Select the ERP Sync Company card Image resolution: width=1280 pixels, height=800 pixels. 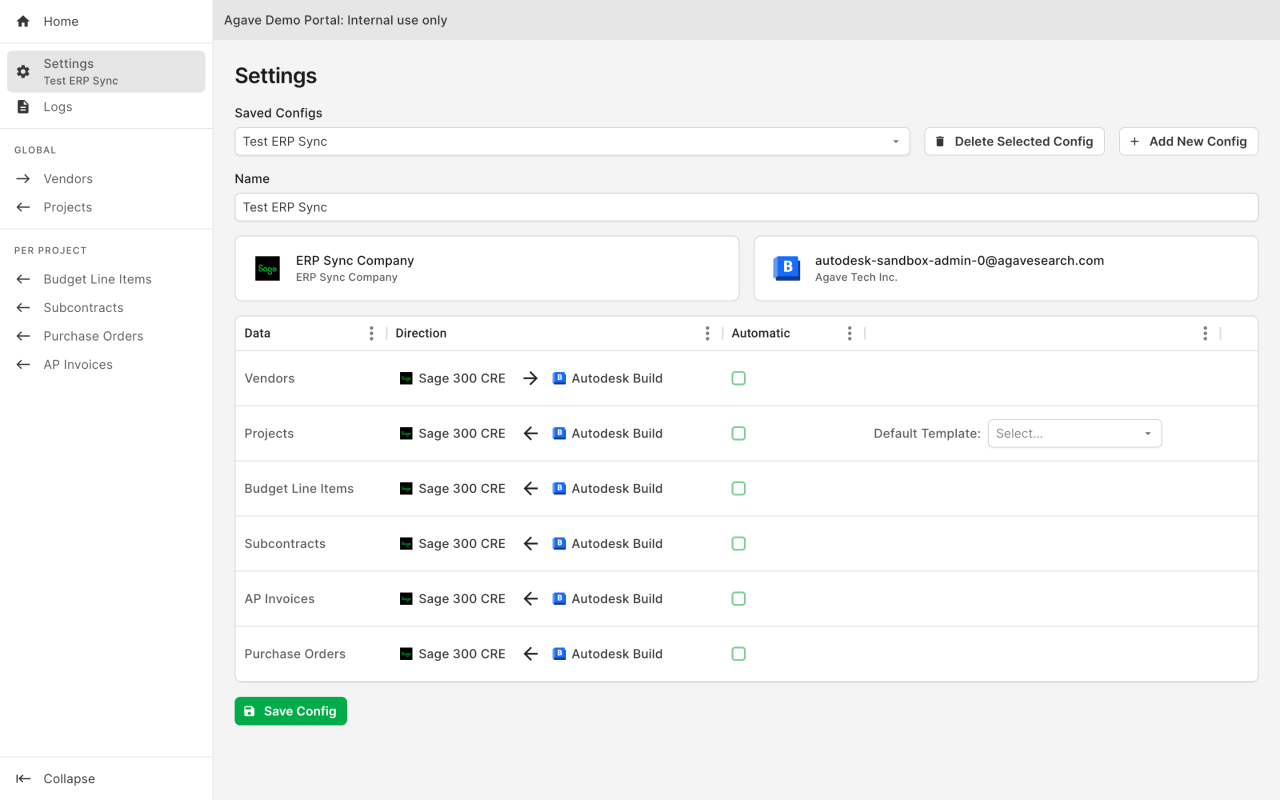tap(487, 268)
